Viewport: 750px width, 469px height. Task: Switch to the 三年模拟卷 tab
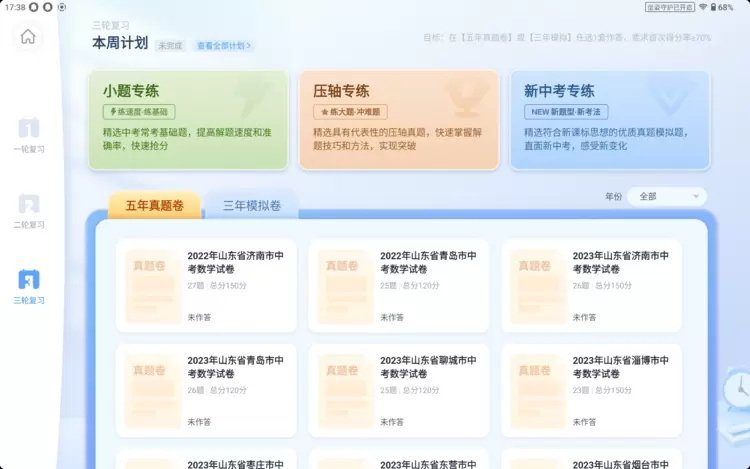251,206
